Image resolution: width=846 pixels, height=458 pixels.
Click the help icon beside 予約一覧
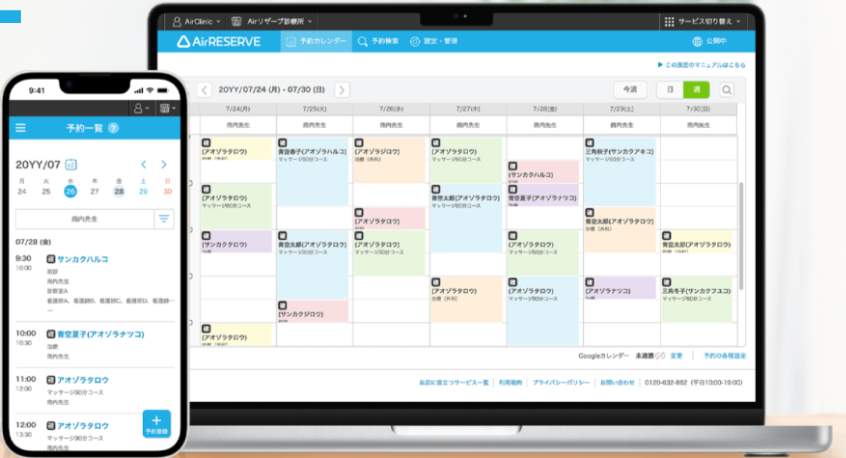point(113,128)
